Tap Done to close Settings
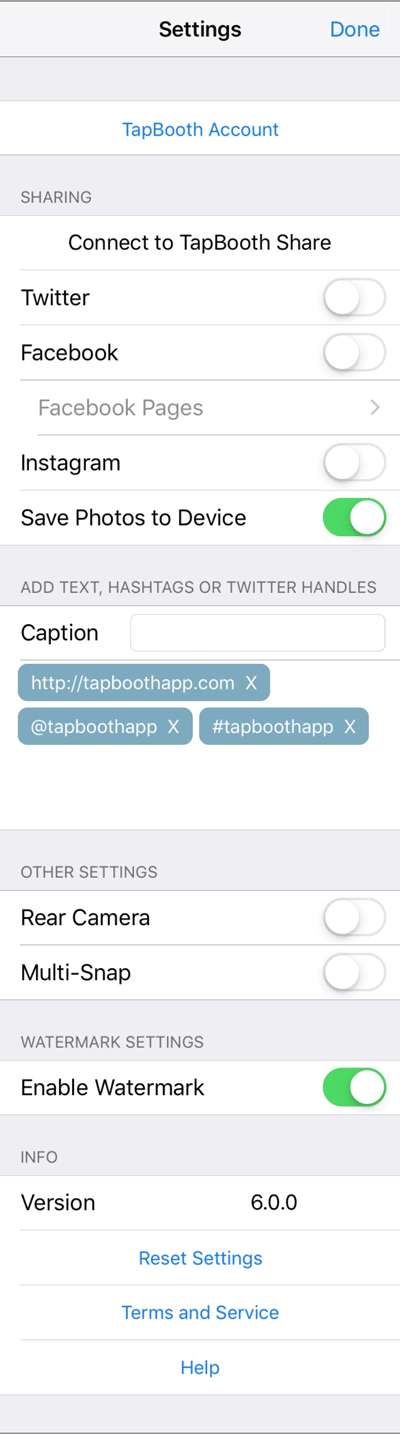Image resolution: width=400 pixels, height=1438 pixels. click(x=355, y=29)
